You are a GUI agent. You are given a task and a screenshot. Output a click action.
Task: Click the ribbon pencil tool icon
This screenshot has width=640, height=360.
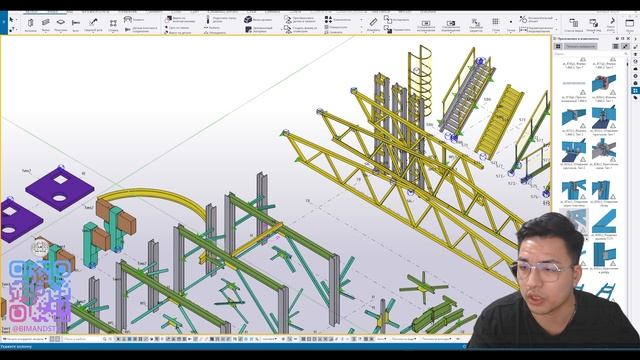click(x=373, y=22)
